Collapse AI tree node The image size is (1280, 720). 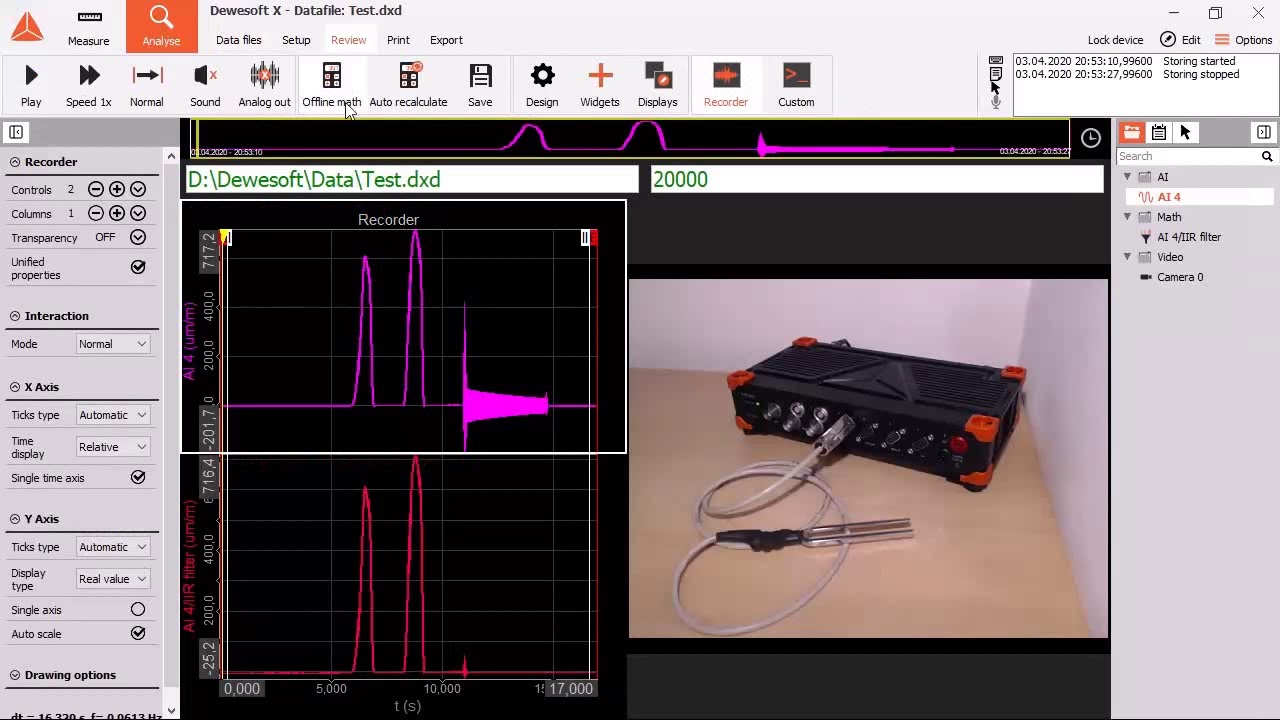1127,177
